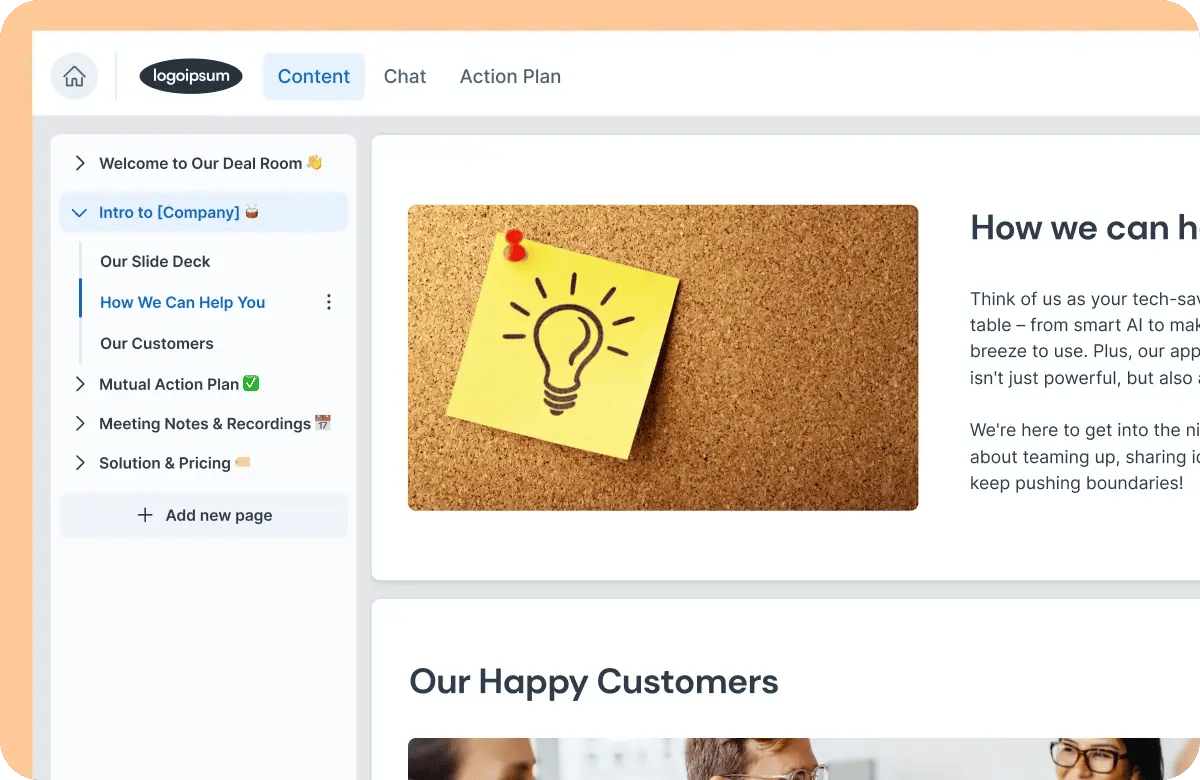This screenshot has width=1200, height=780.
Task: Open Mutual Action Plan section label
Action: click(179, 384)
